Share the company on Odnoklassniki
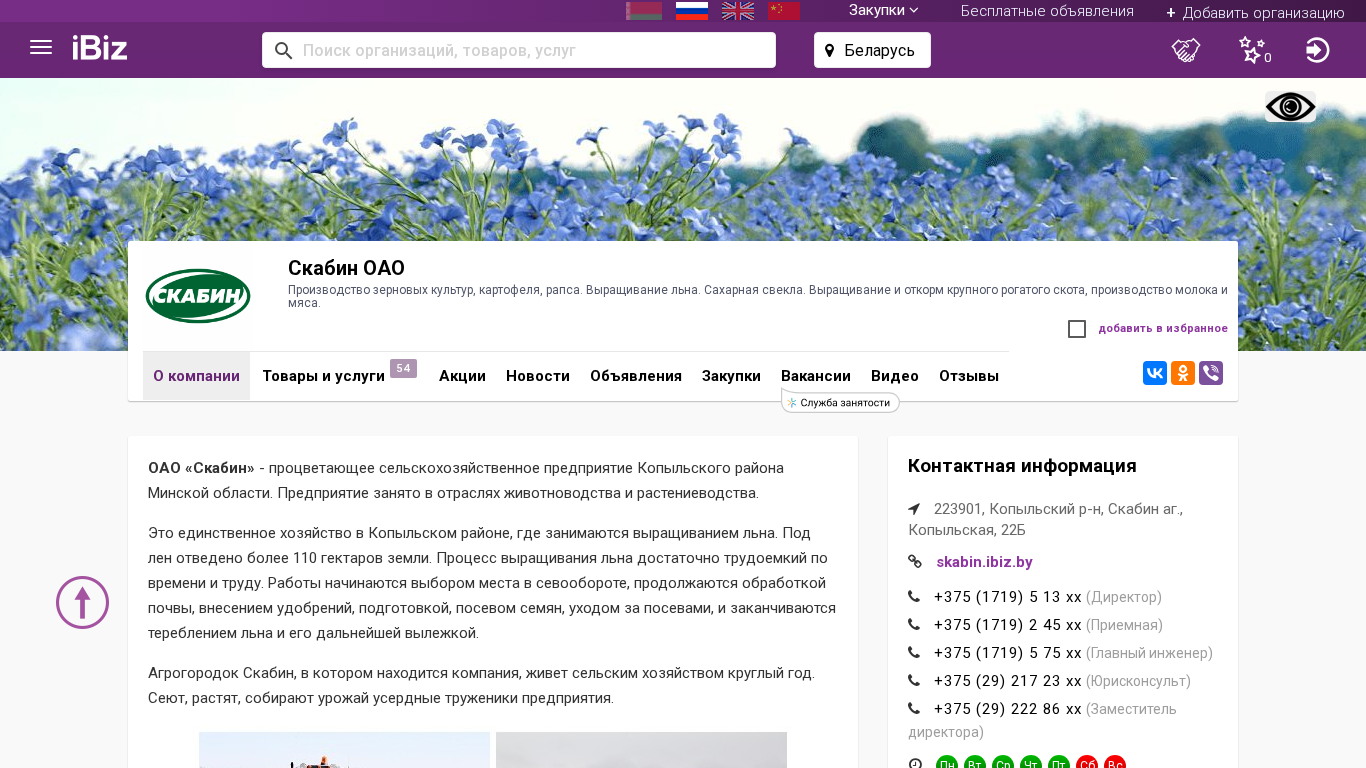The image size is (1366, 768). pos(1183,373)
